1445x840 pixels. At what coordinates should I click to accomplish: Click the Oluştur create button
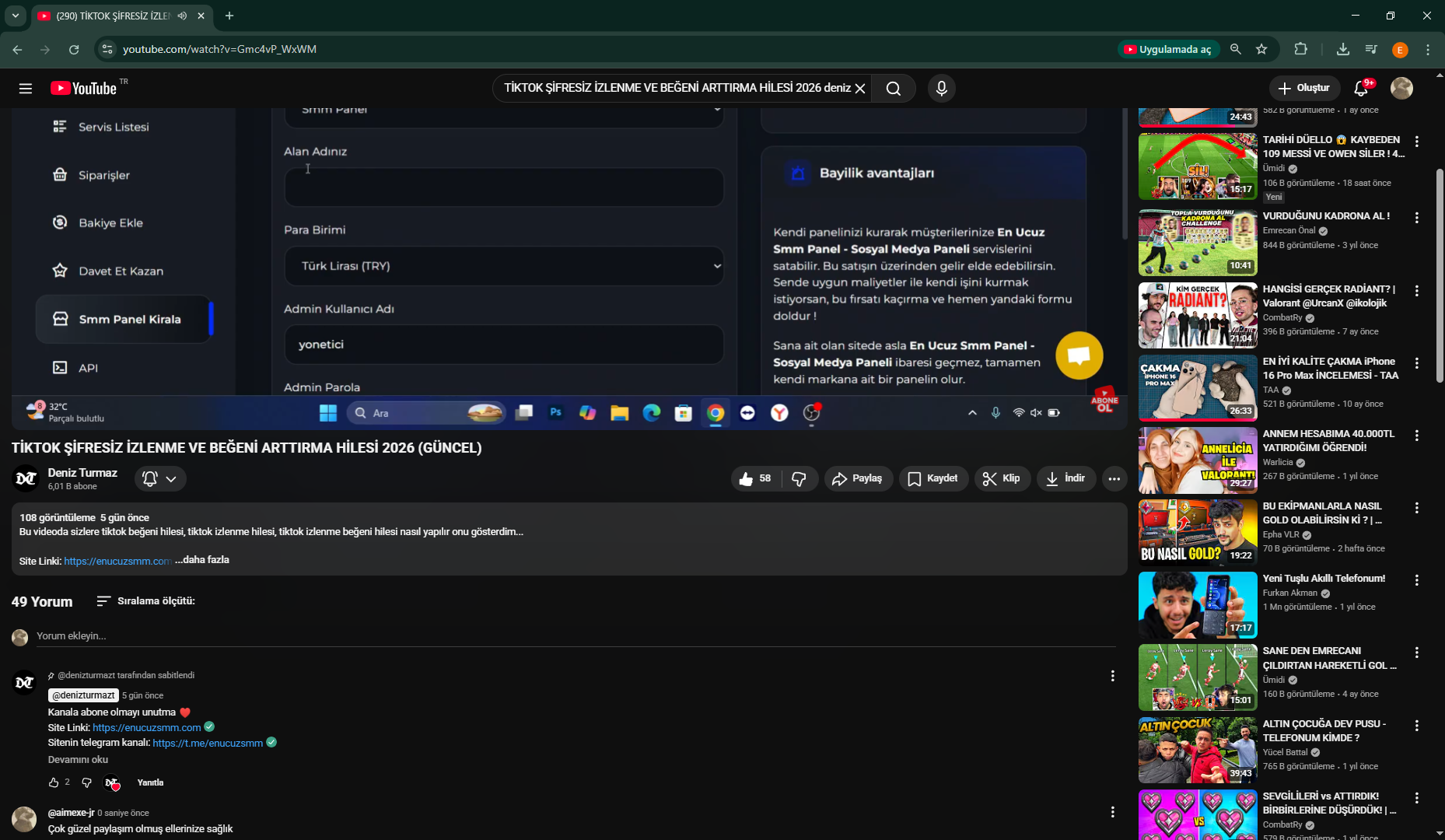[1304, 89]
